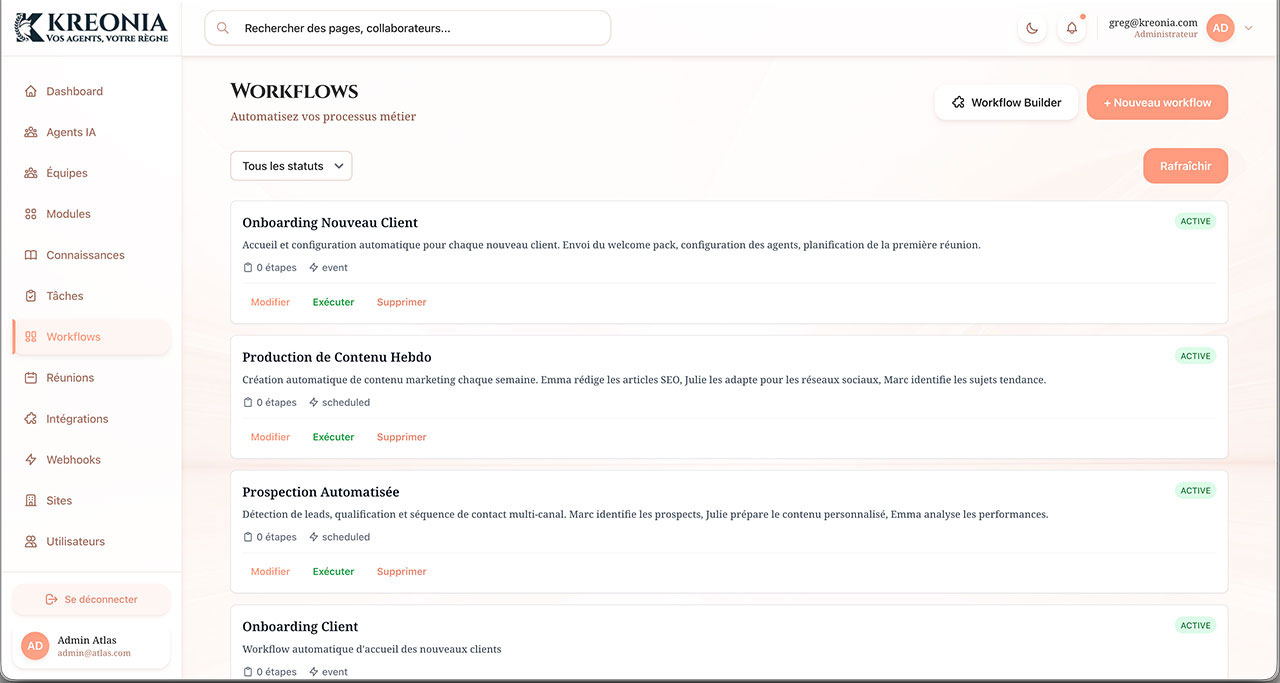Click the AD avatar color badge
The height and width of the screenshot is (683, 1280).
click(x=1220, y=27)
